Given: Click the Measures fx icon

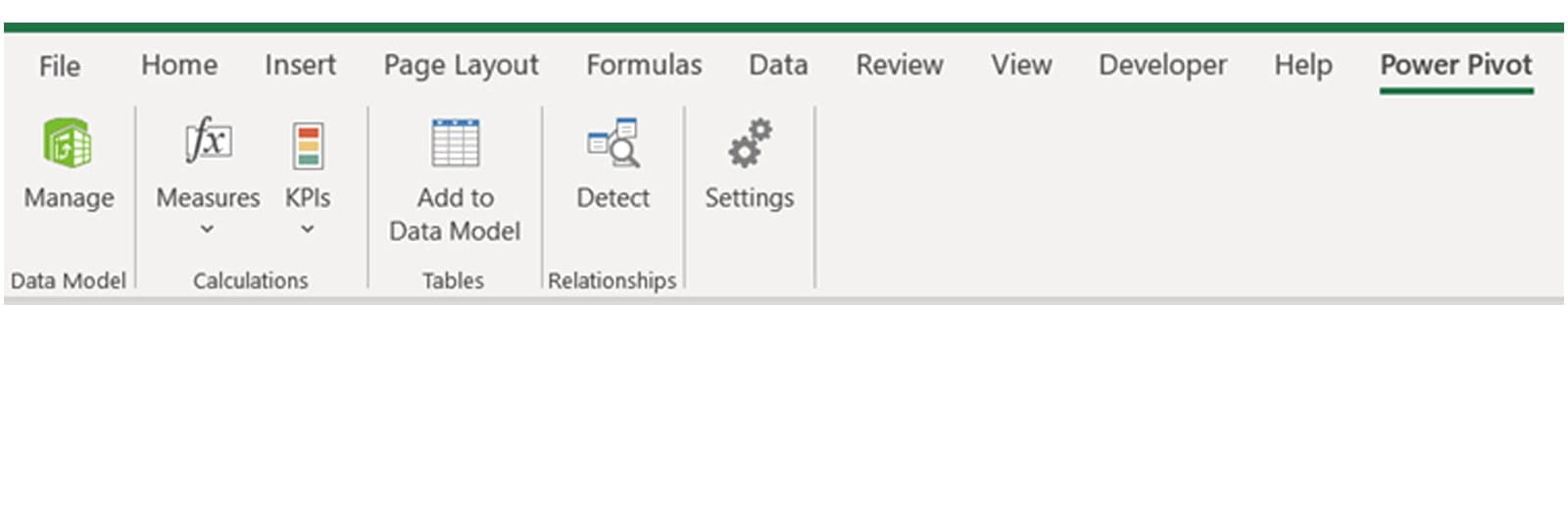Looking at the screenshot, I should pos(208,141).
